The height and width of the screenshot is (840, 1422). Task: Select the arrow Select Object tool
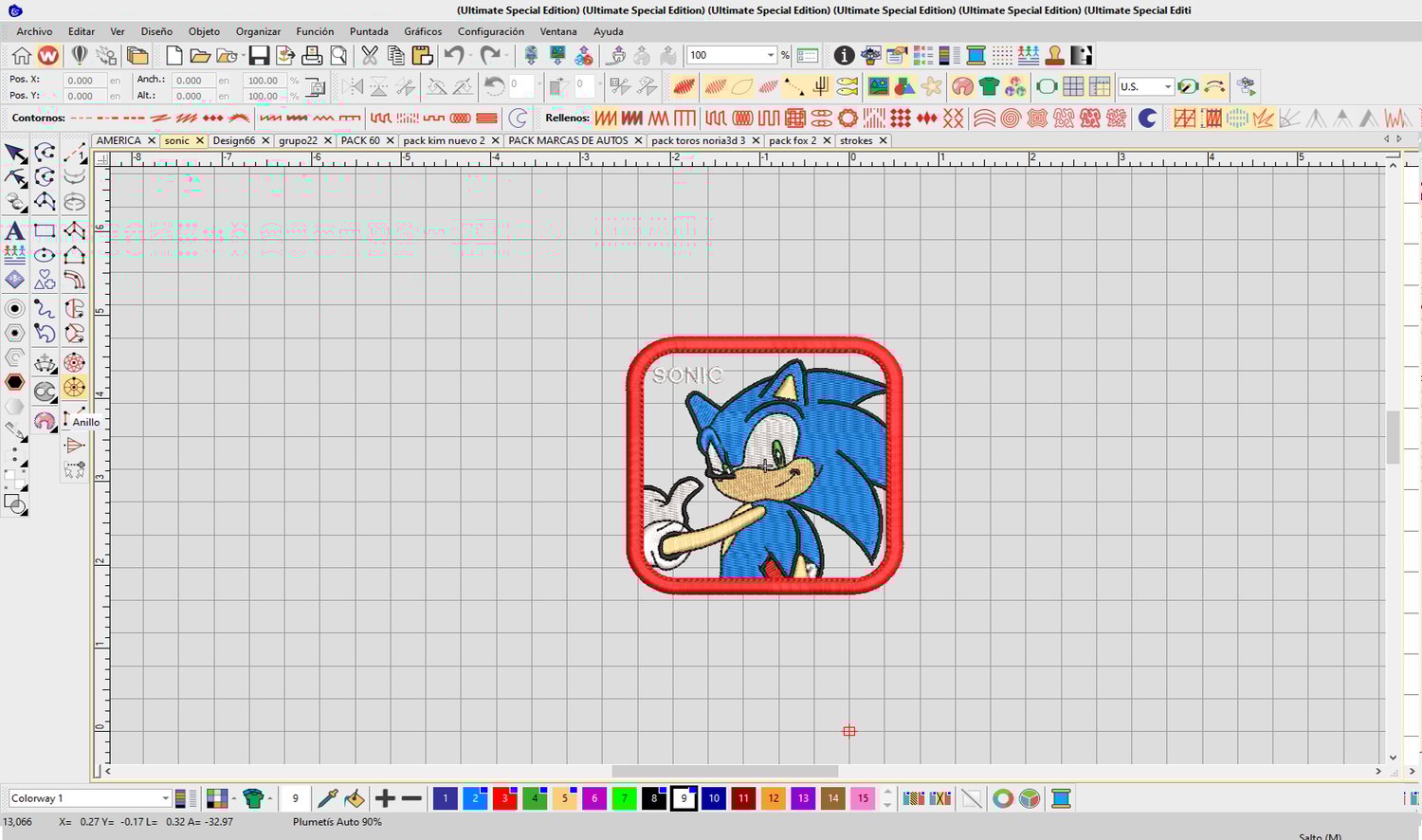15,154
